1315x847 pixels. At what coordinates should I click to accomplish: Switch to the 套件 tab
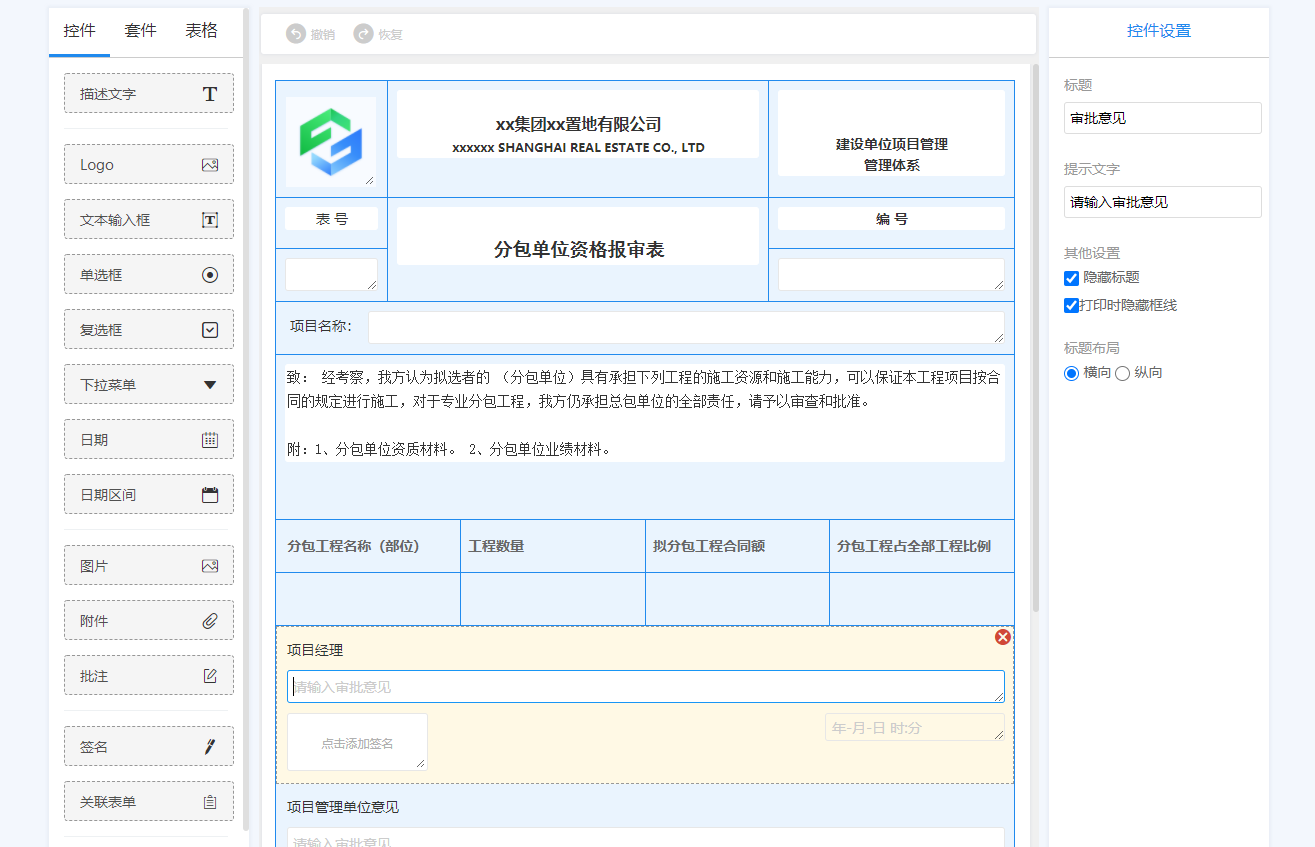(140, 30)
